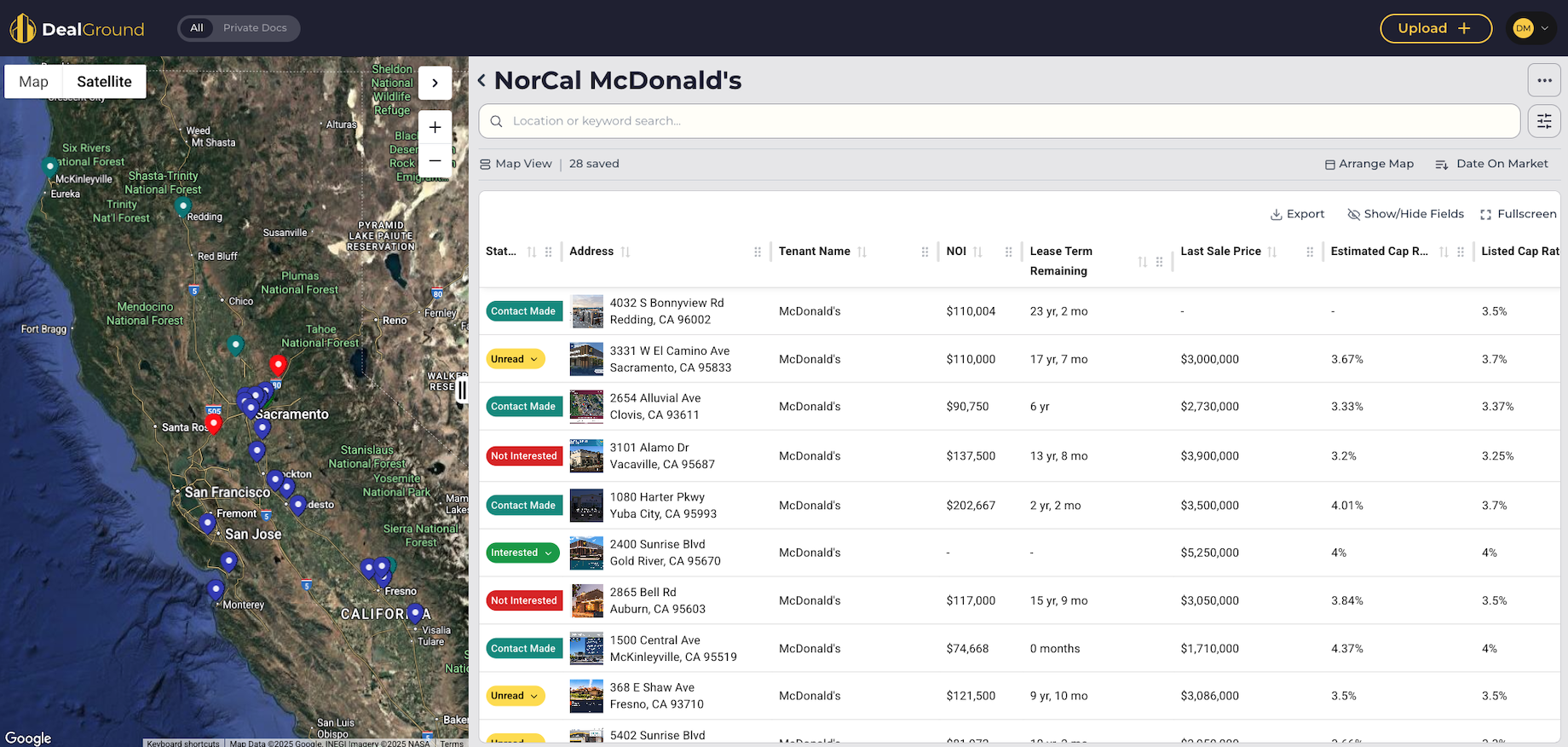This screenshot has height=747, width=1568.
Task: Sort by NOI column
Action: [x=977, y=252]
